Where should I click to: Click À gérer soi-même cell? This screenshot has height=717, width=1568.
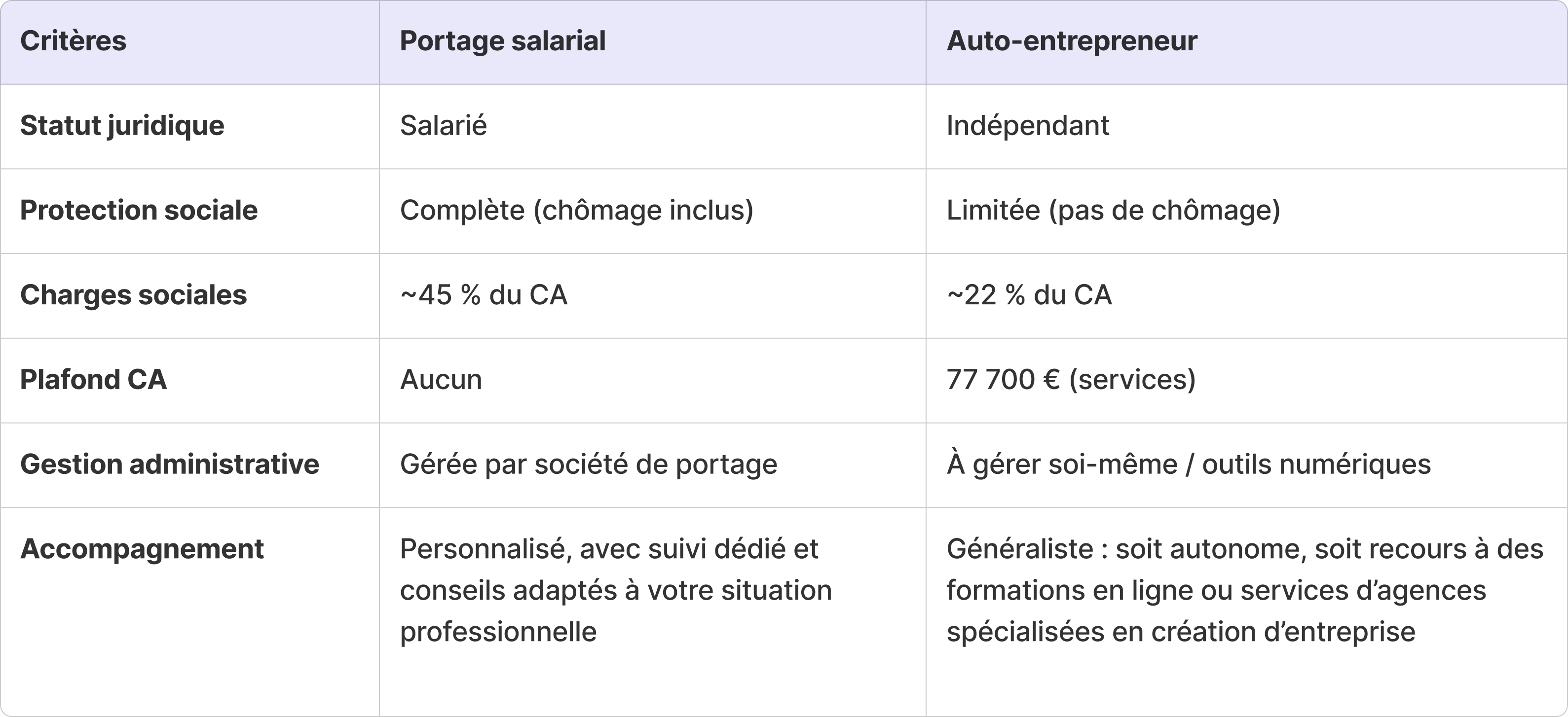point(1188,464)
